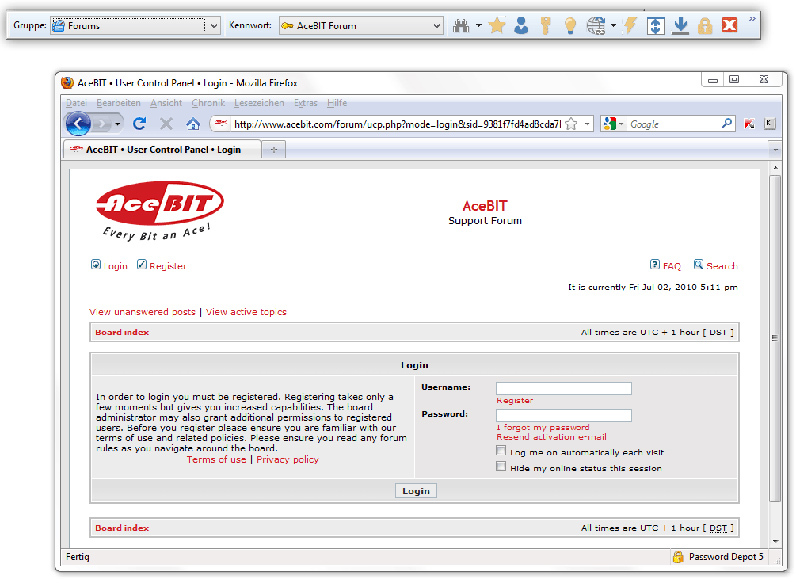This screenshot has width=800, height=583.
Task: Open the Bearbeiten menu
Action: click(118, 103)
